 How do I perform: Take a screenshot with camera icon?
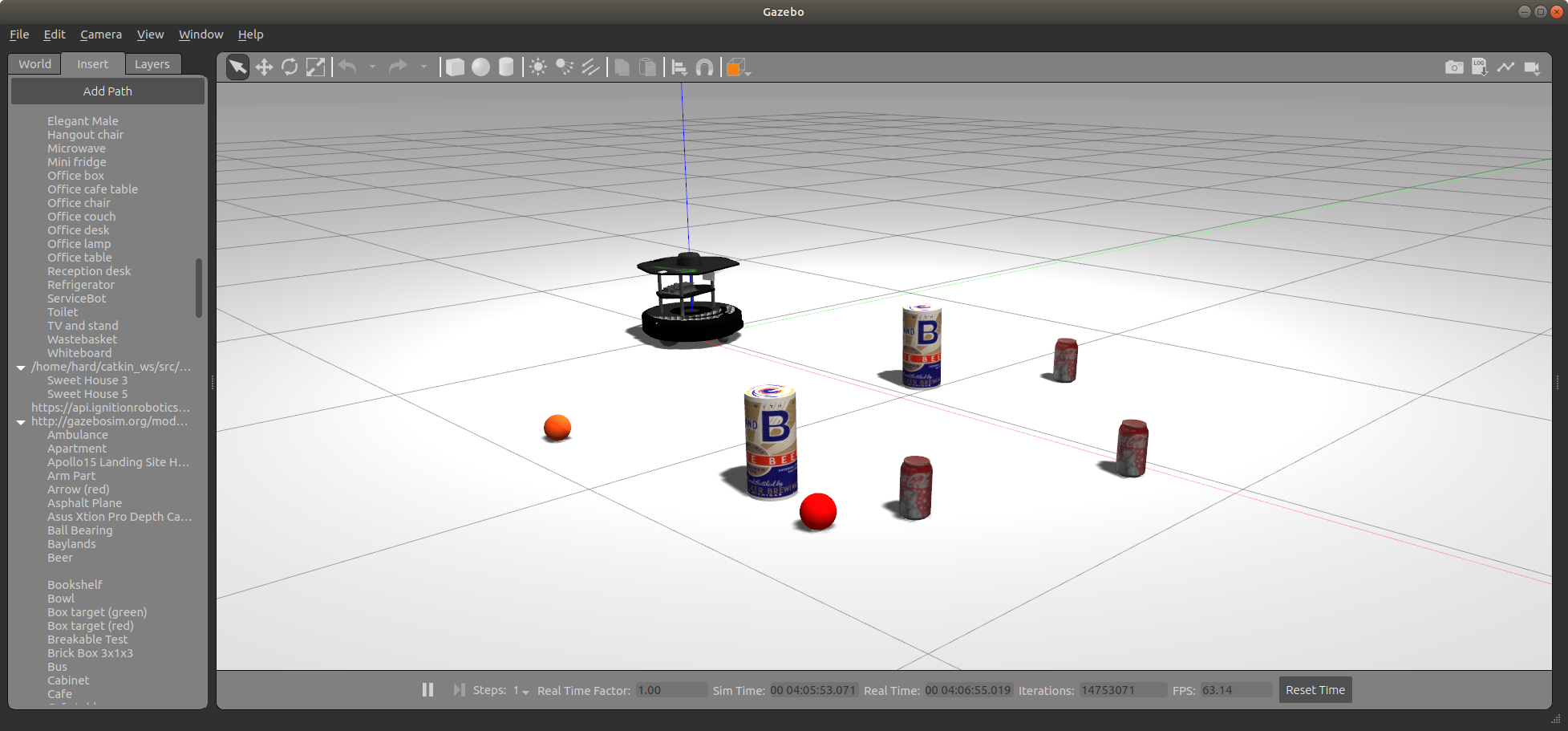coord(1454,67)
